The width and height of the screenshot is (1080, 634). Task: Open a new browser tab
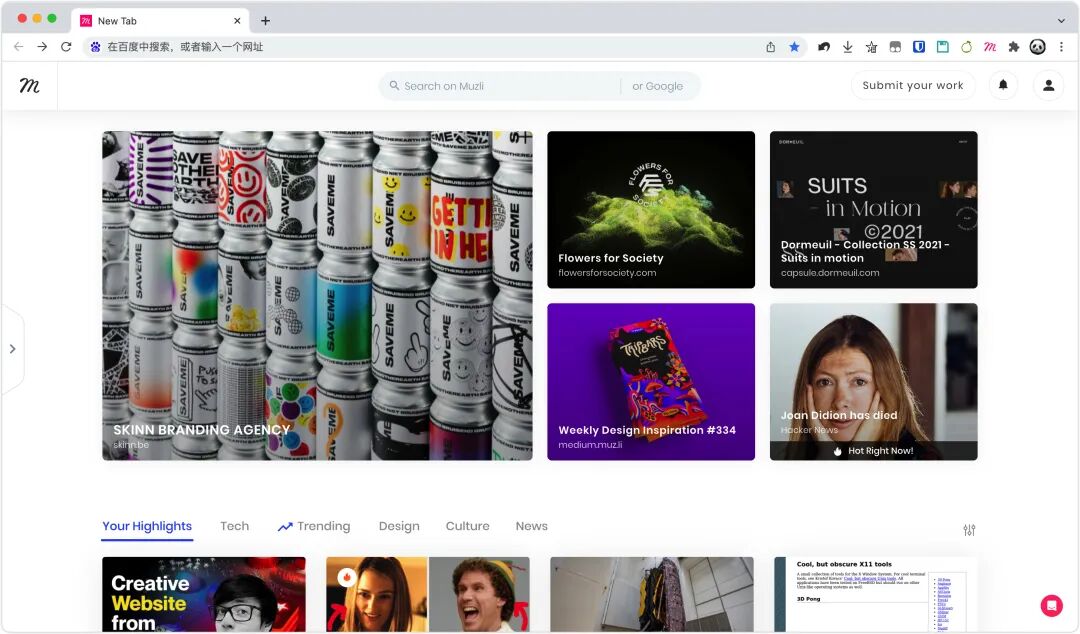pyautogui.click(x=265, y=21)
